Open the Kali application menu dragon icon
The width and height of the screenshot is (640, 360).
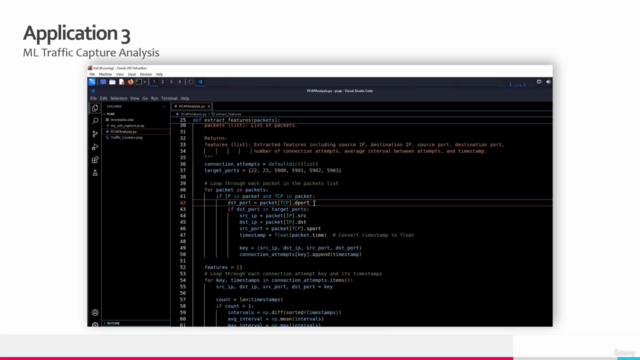coord(92,82)
